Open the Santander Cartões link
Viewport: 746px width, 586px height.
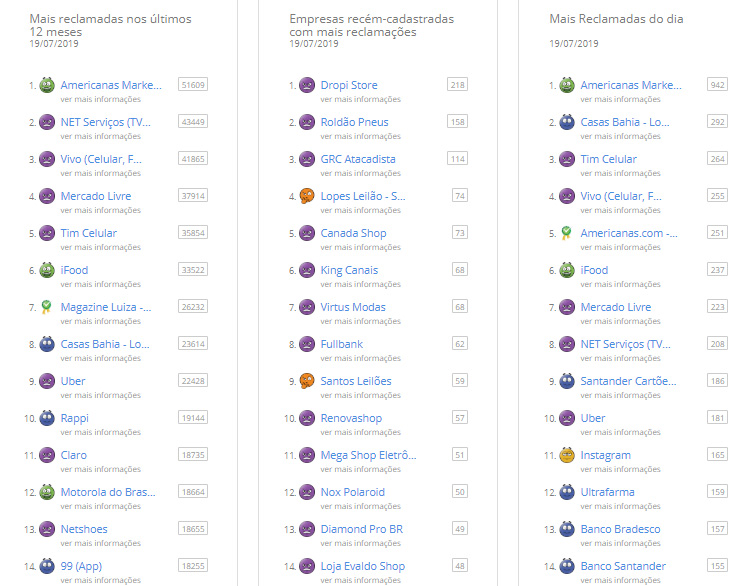(628, 382)
